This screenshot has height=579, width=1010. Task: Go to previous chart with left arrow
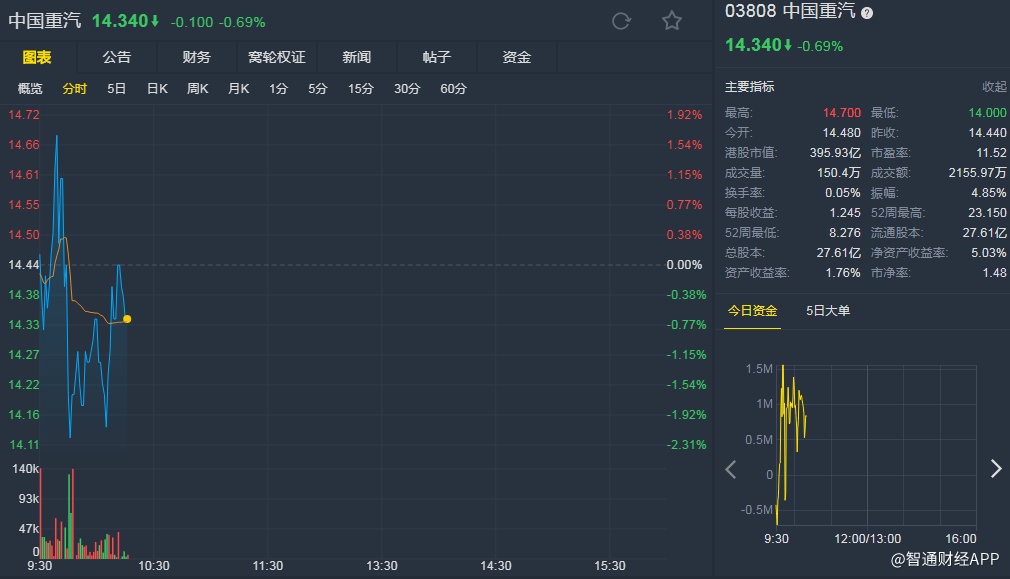click(731, 469)
